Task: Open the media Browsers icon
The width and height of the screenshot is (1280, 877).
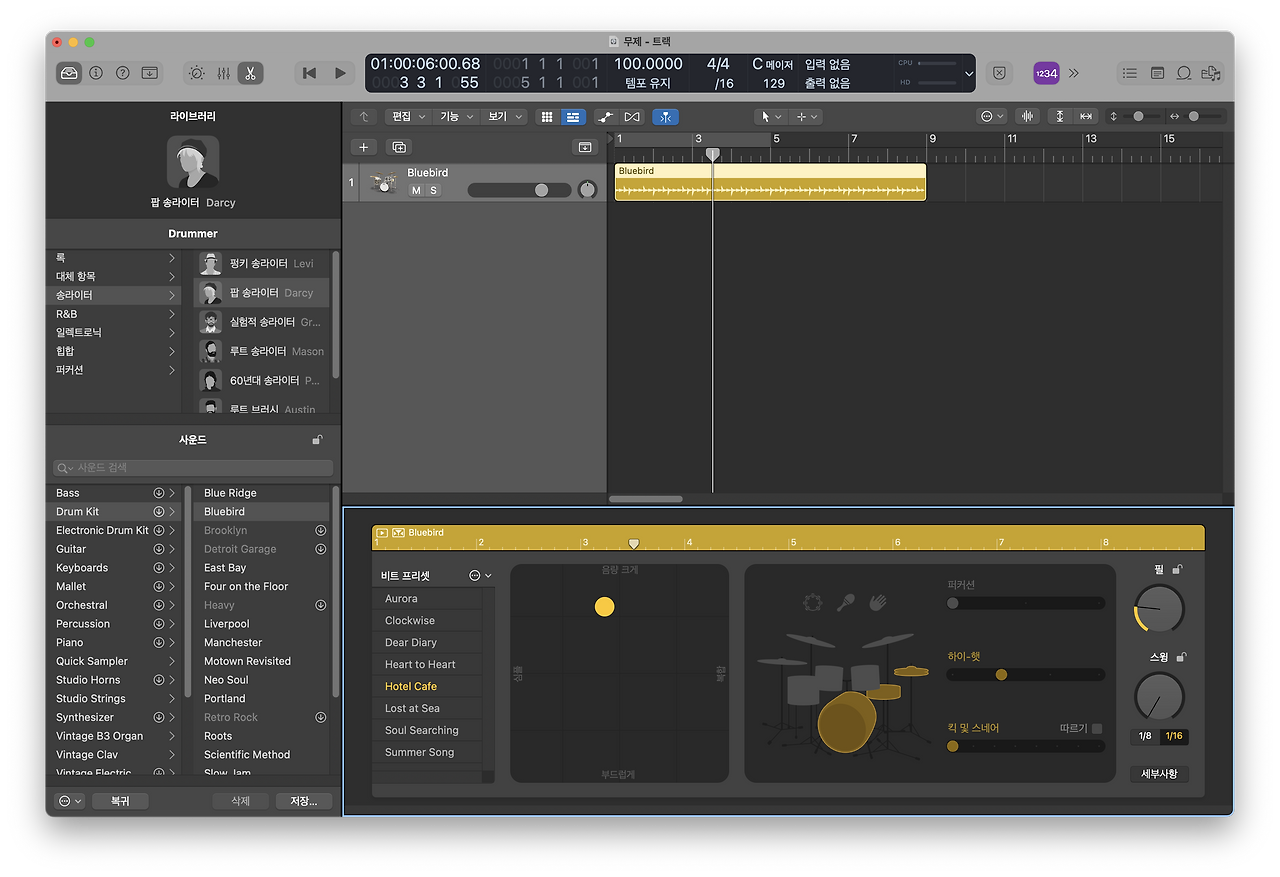Action: pos(1211,73)
